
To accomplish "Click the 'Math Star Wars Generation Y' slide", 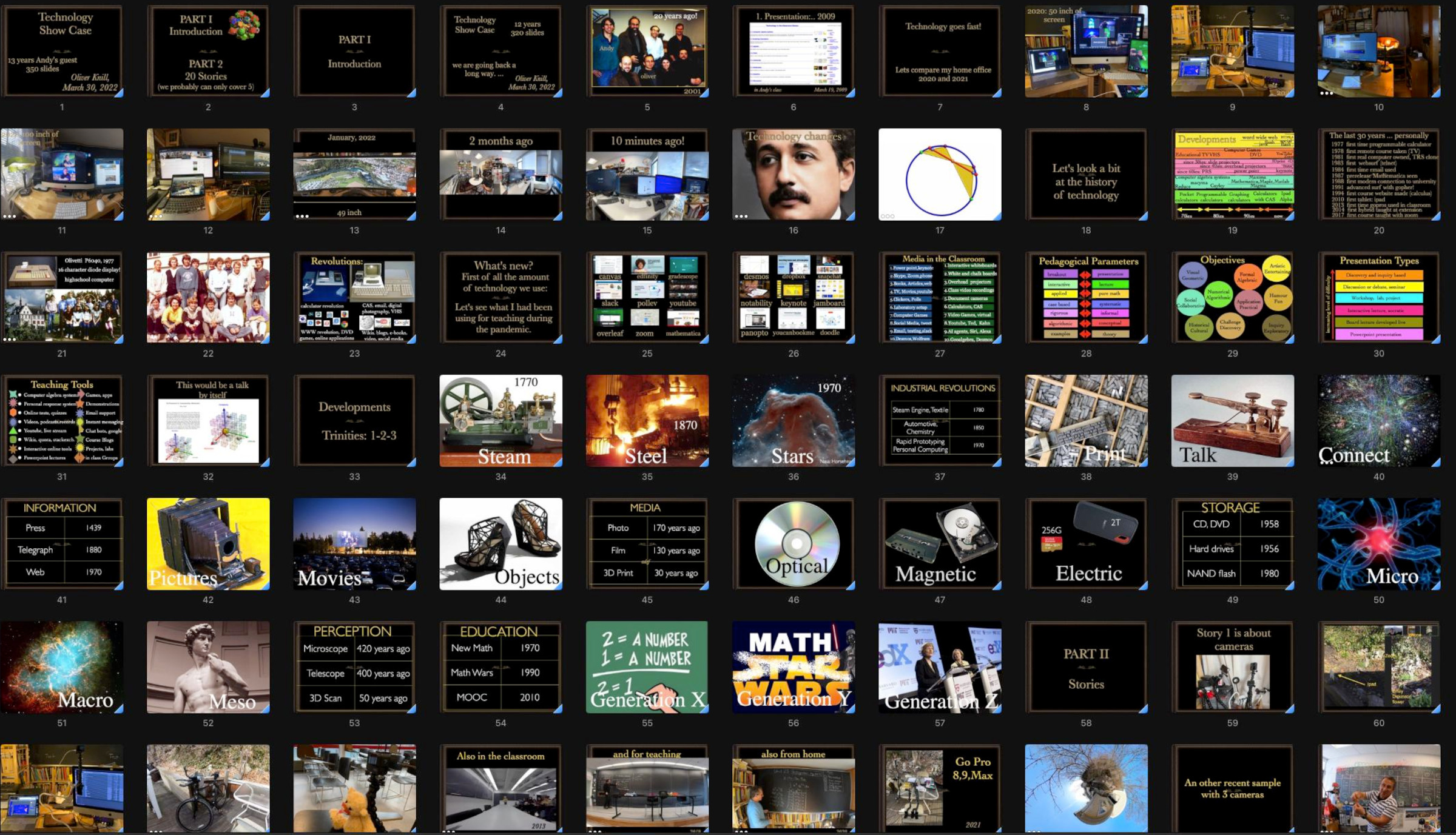I will pos(793,667).
